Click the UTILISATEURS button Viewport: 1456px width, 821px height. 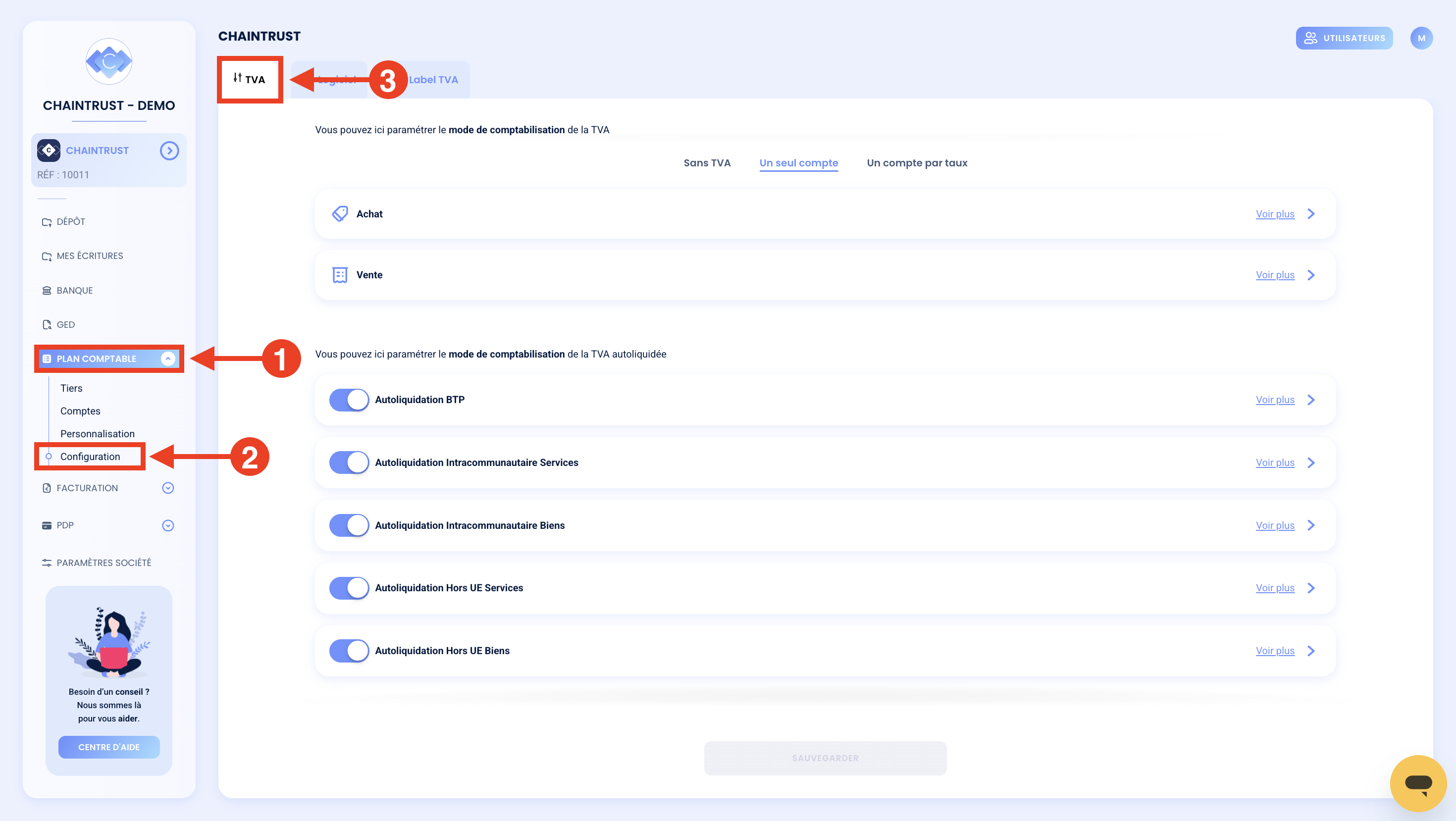click(1344, 38)
